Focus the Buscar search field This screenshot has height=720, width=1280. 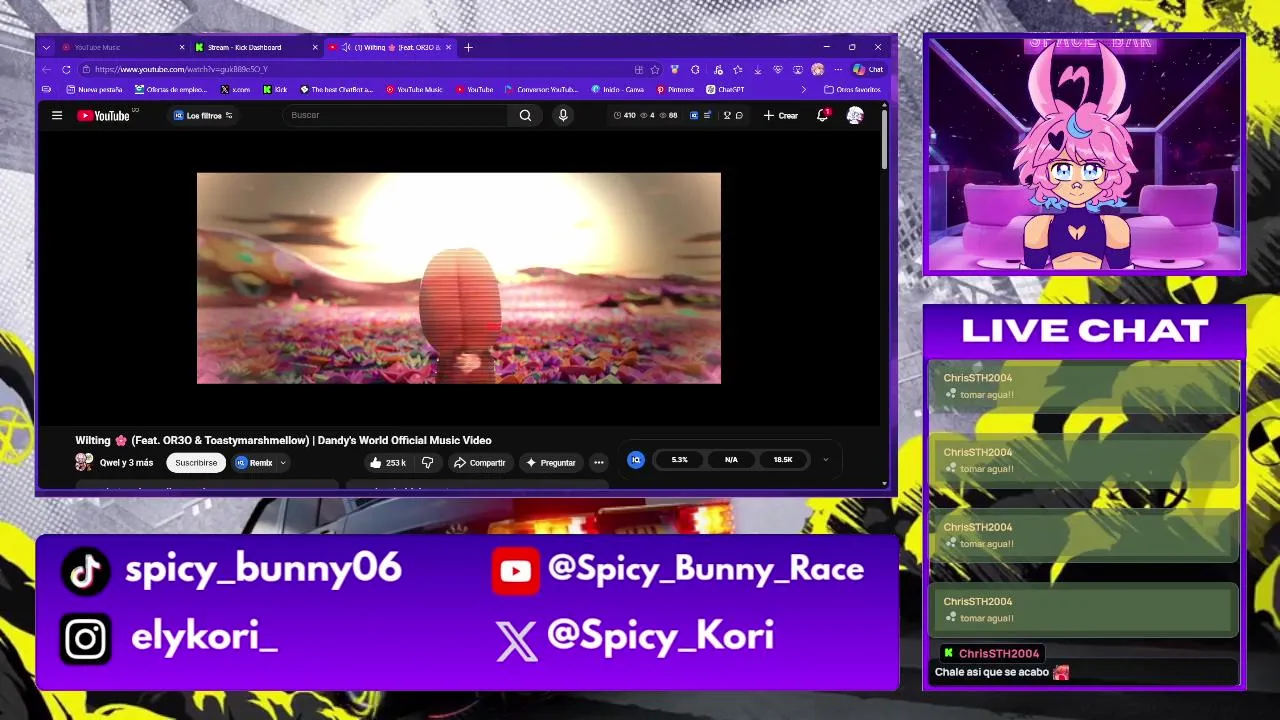click(397, 115)
